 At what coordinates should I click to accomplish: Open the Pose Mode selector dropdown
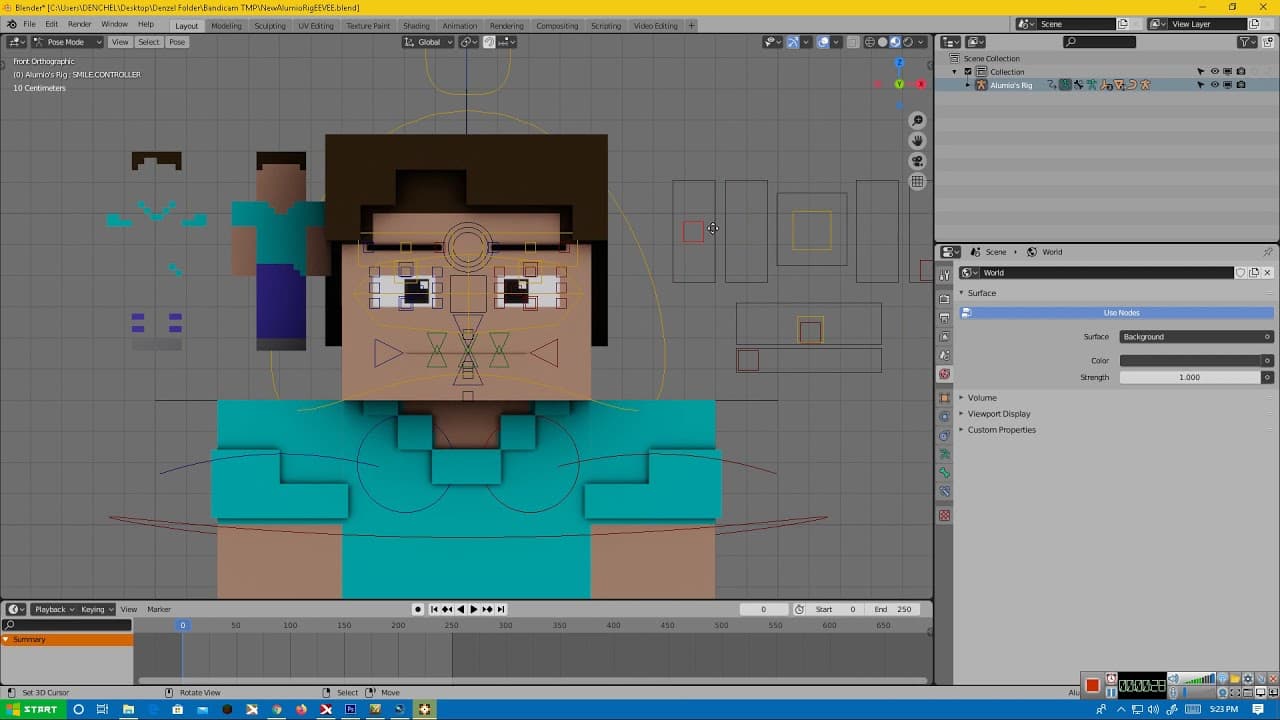(67, 42)
